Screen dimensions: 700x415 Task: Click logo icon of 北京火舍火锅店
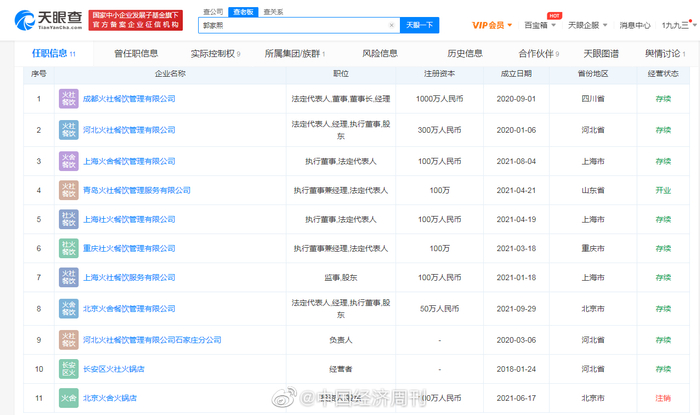point(68,399)
